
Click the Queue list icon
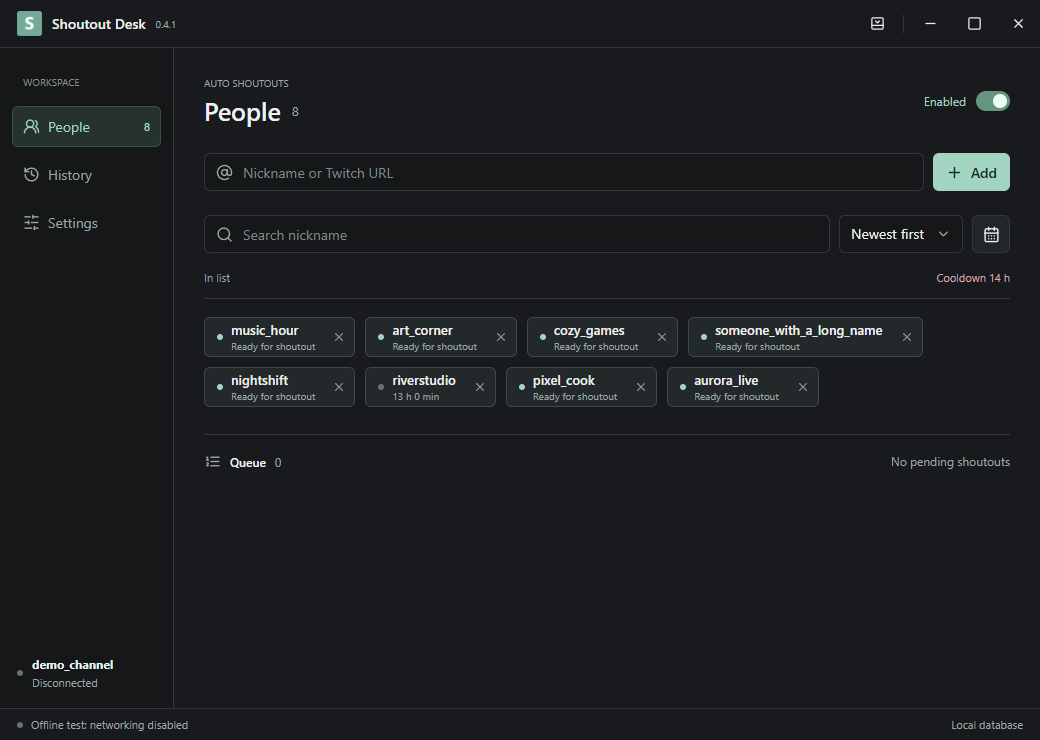(x=212, y=462)
